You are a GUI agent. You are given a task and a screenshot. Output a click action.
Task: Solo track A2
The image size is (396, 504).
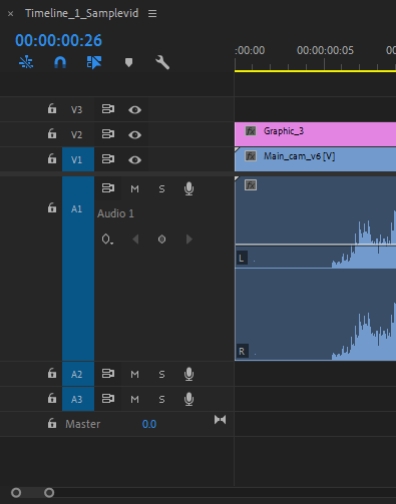[162, 374]
